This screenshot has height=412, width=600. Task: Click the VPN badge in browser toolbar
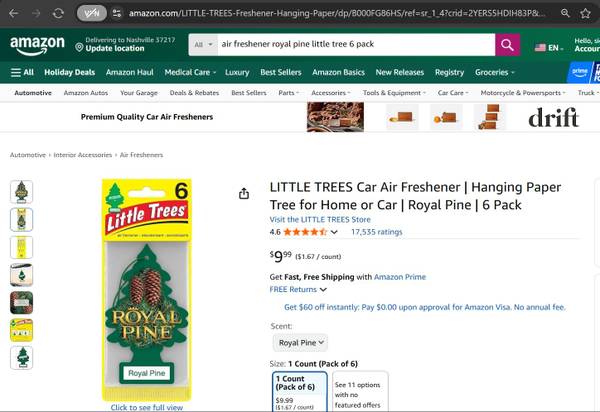point(91,13)
